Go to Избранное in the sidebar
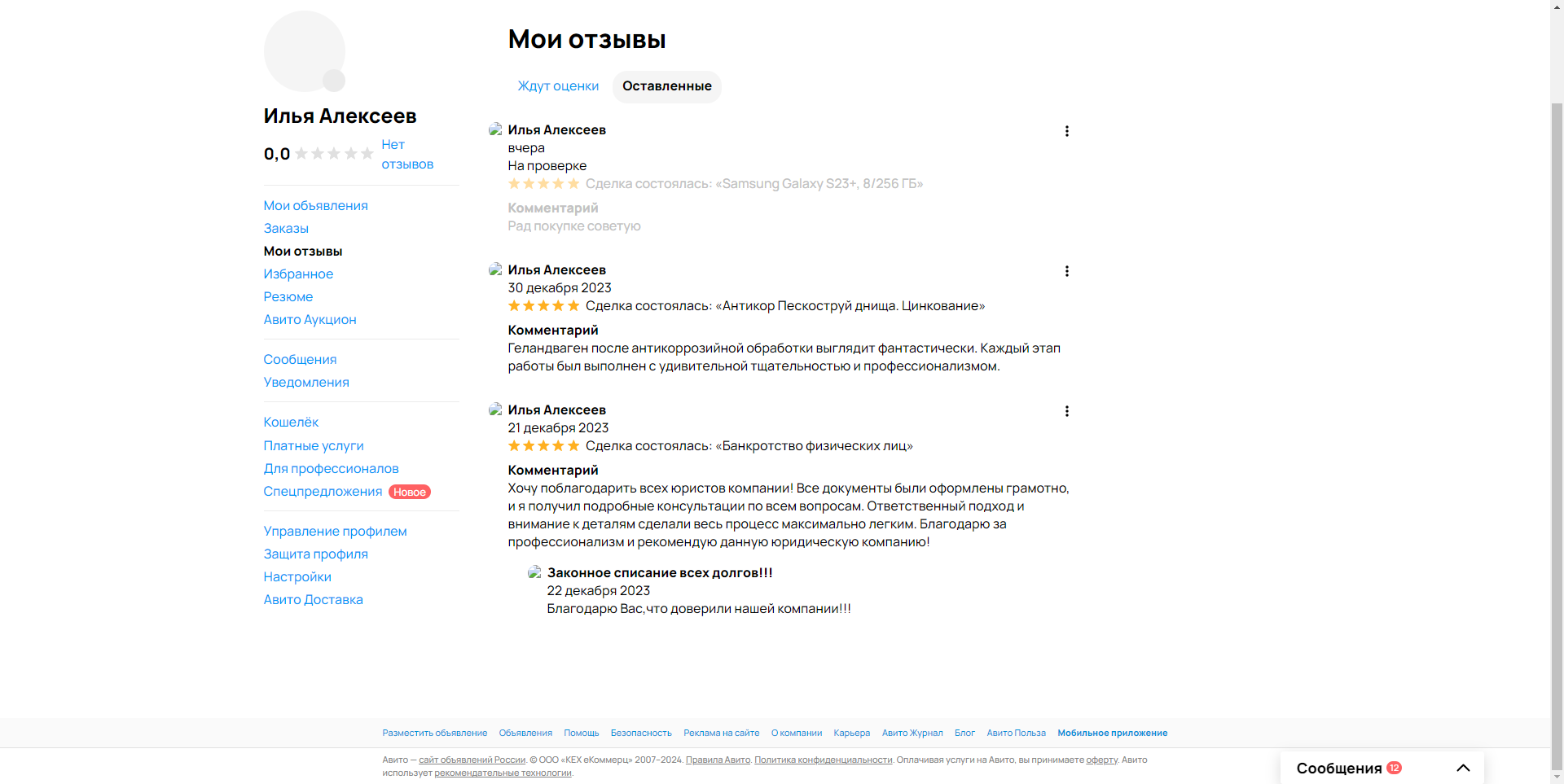Viewport: 1564px width, 784px height. (x=298, y=274)
